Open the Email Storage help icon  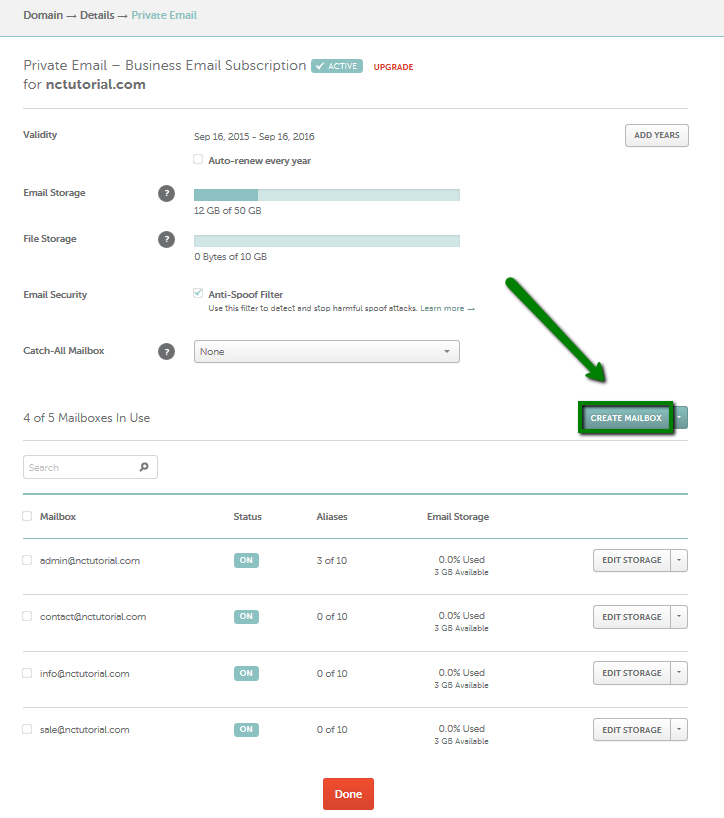coord(166,194)
